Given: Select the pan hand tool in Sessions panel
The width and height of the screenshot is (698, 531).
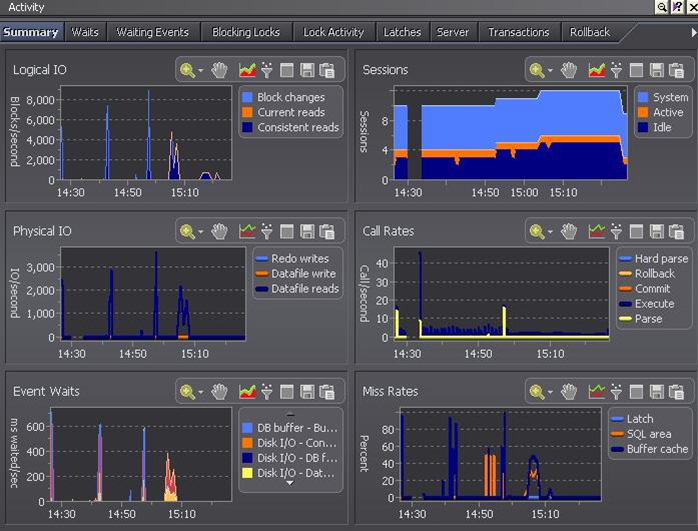Looking at the screenshot, I should tap(569, 70).
